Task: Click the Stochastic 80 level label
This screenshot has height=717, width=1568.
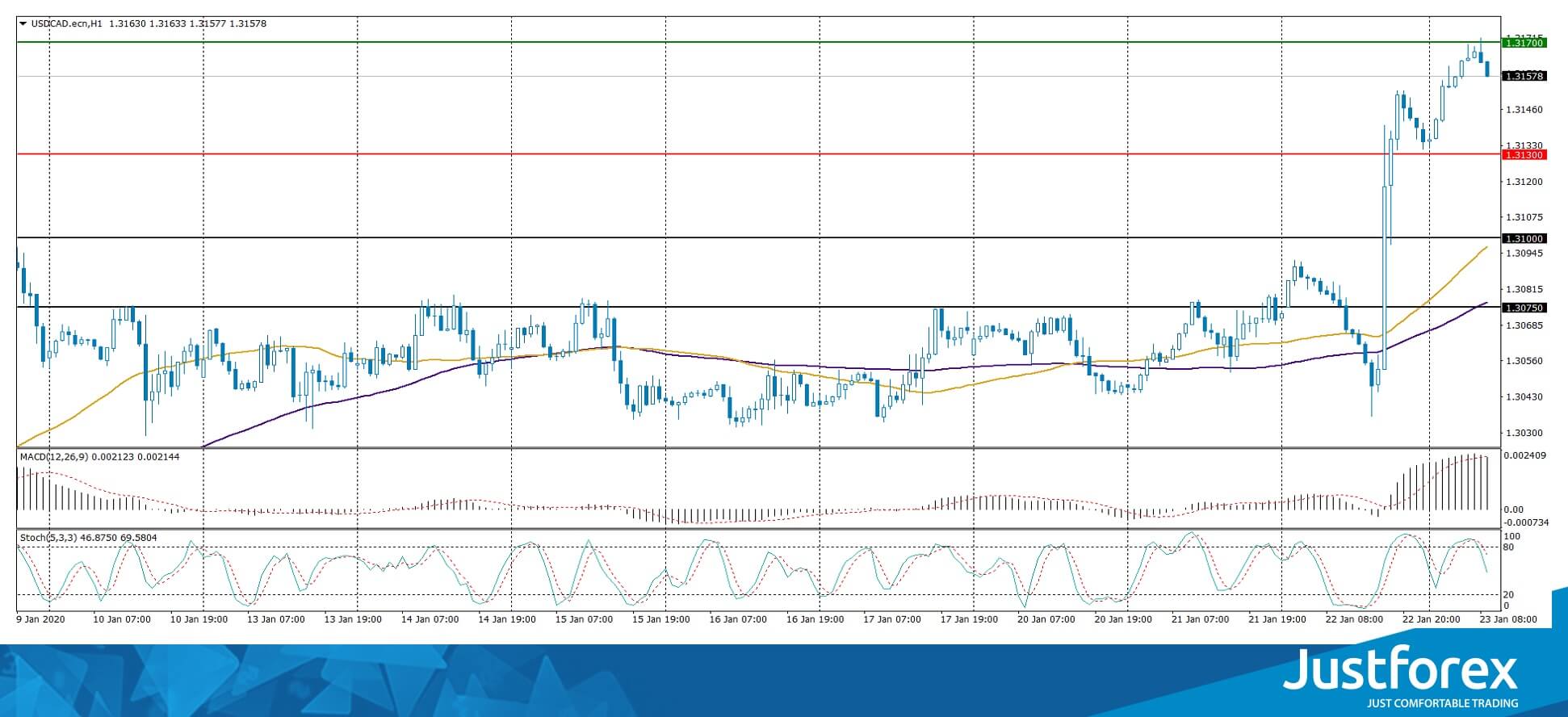Action: (x=1510, y=547)
